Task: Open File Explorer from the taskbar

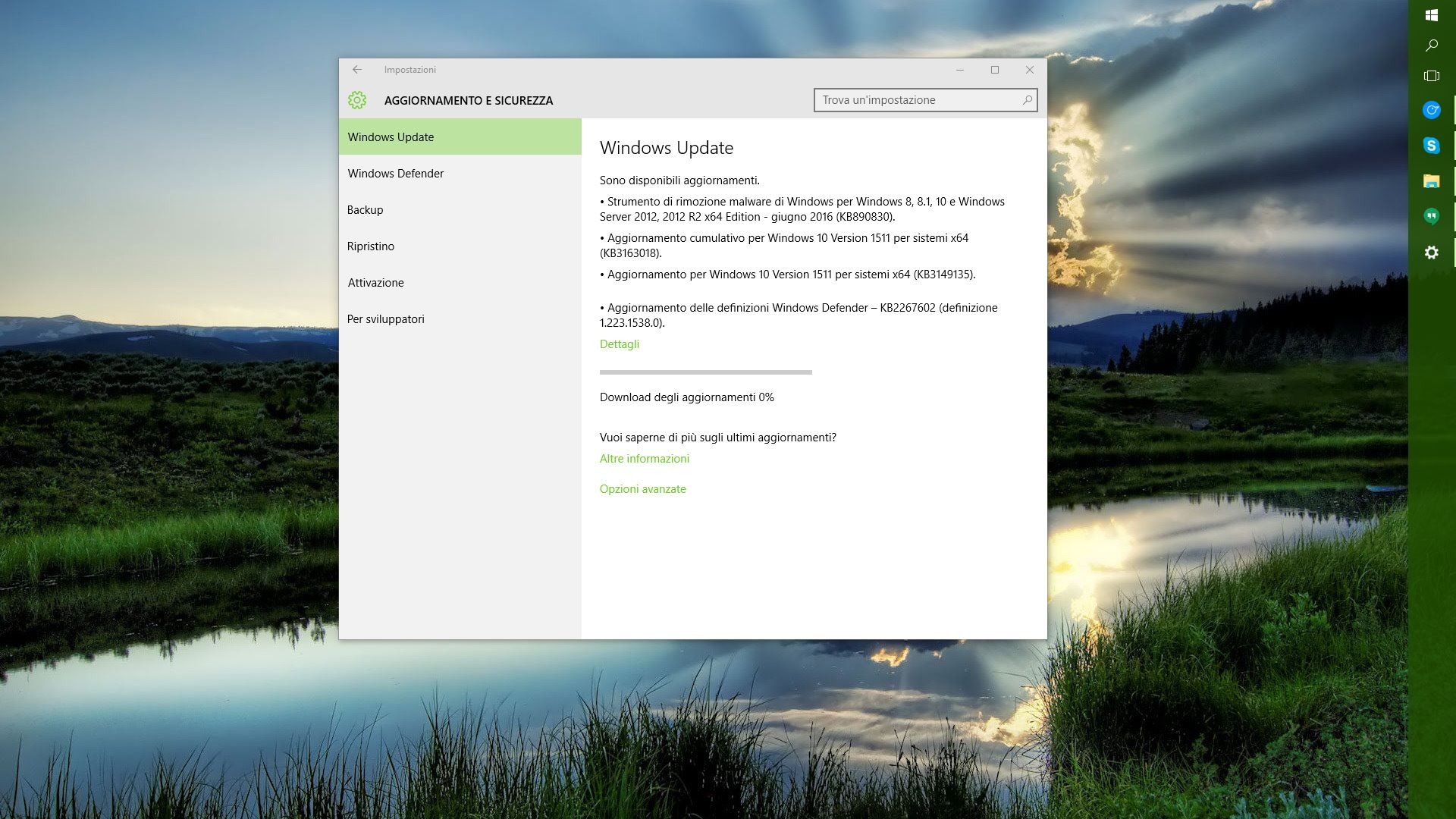Action: click(1432, 181)
